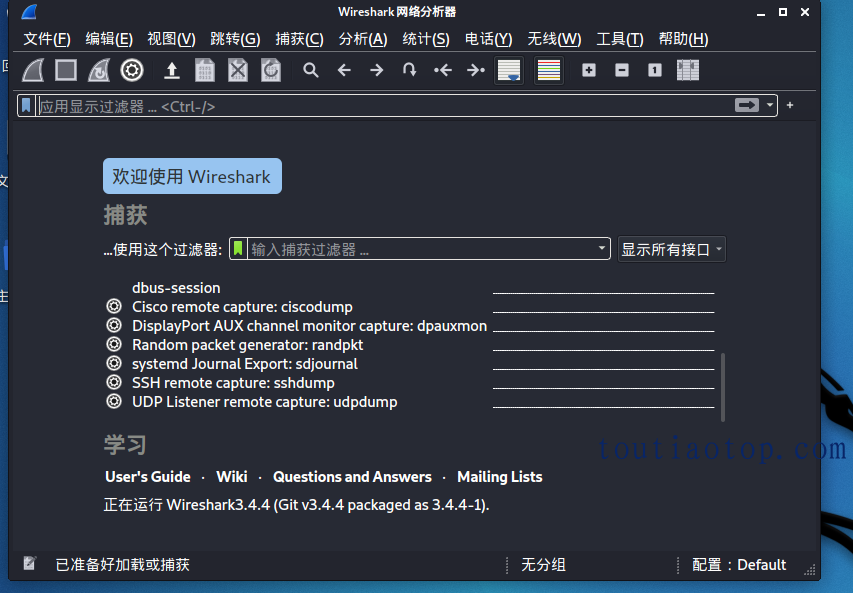Jump to the last packet icon
This screenshot has height=593, width=853.
[x=475, y=70]
